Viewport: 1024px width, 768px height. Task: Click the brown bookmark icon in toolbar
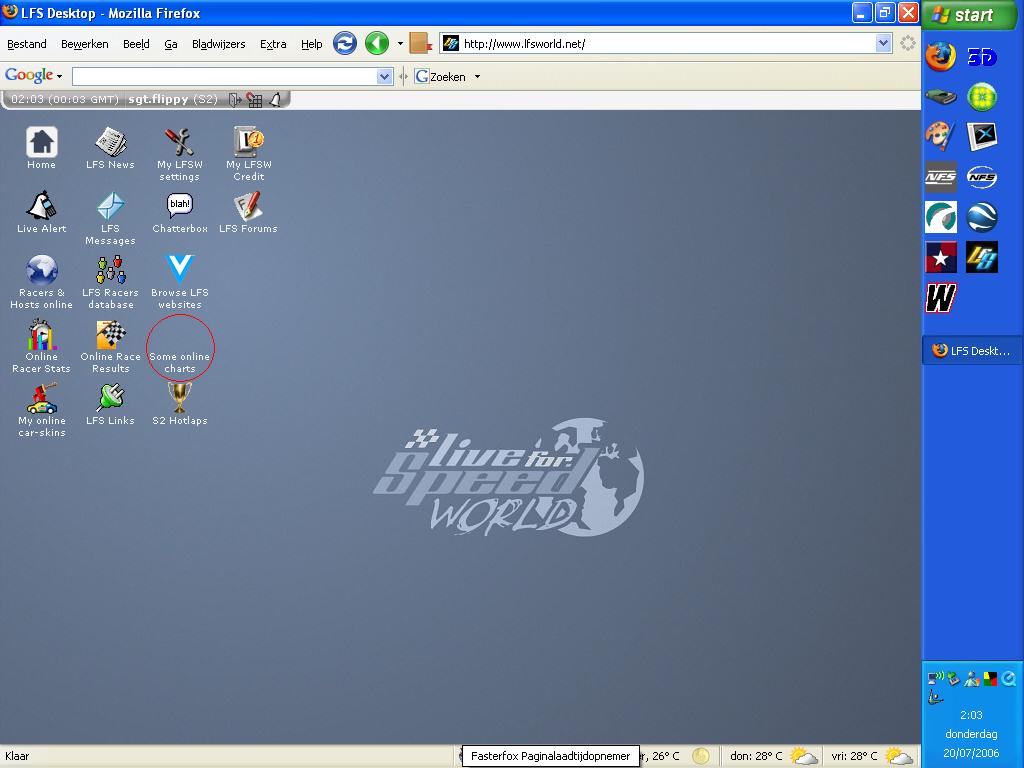(x=421, y=44)
